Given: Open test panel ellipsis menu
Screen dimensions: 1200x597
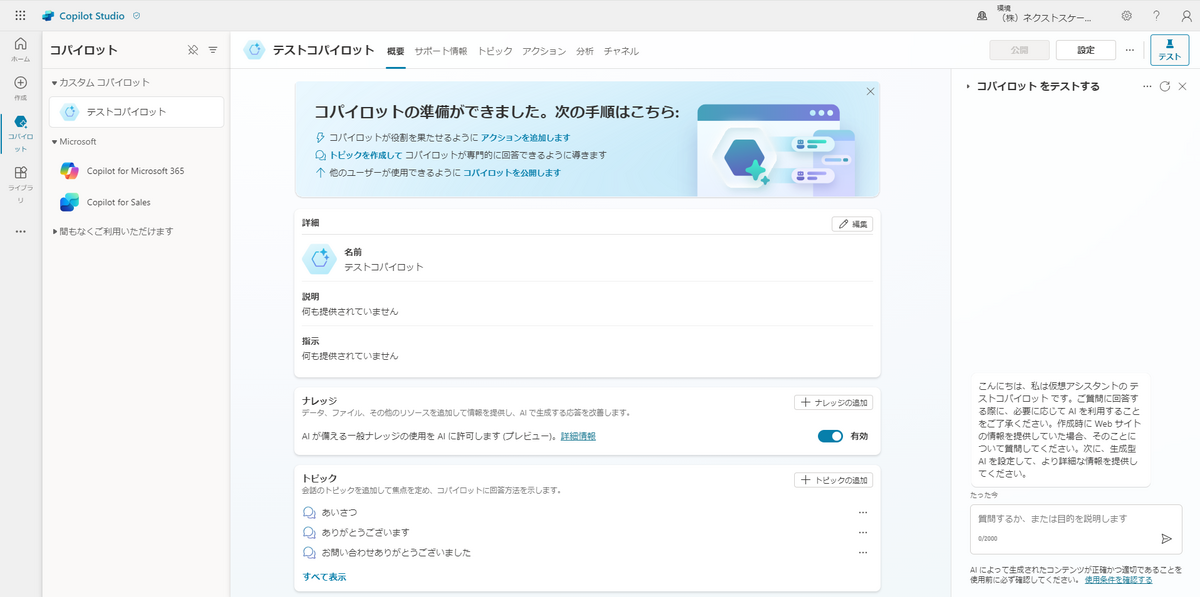Looking at the screenshot, I should (1147, 87).
